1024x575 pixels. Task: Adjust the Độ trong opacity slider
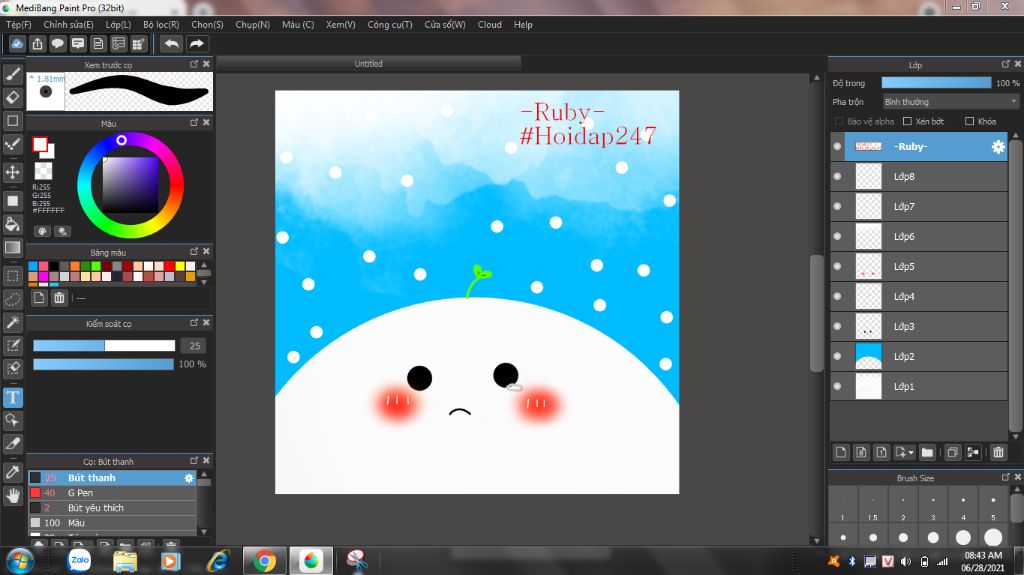(936, 82)
